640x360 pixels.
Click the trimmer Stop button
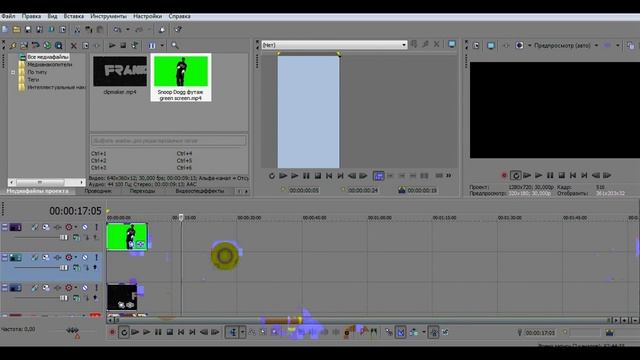pyautogui.click(x=318, y=176)
